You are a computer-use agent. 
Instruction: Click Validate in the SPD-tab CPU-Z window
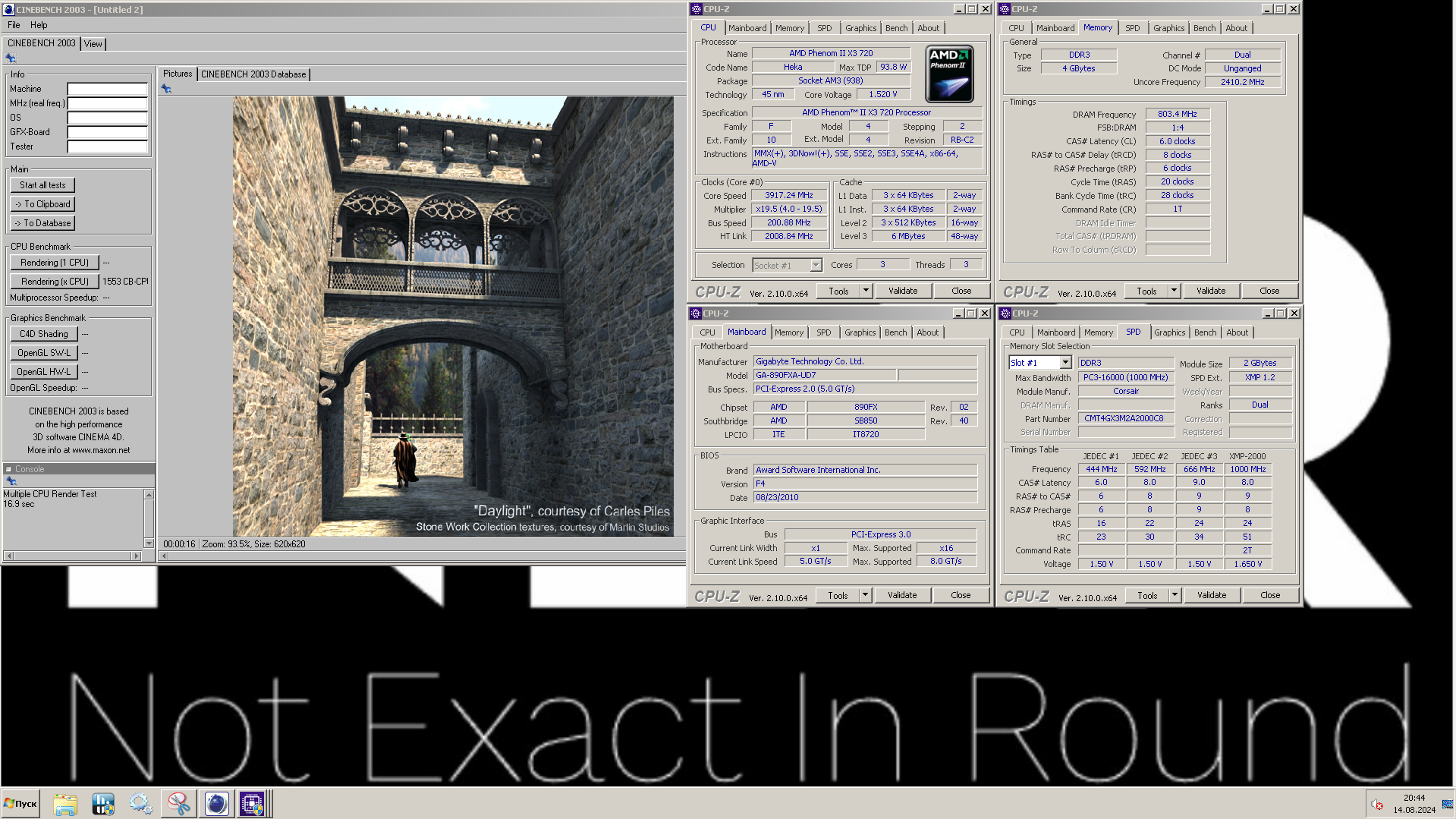(1212, 595)
